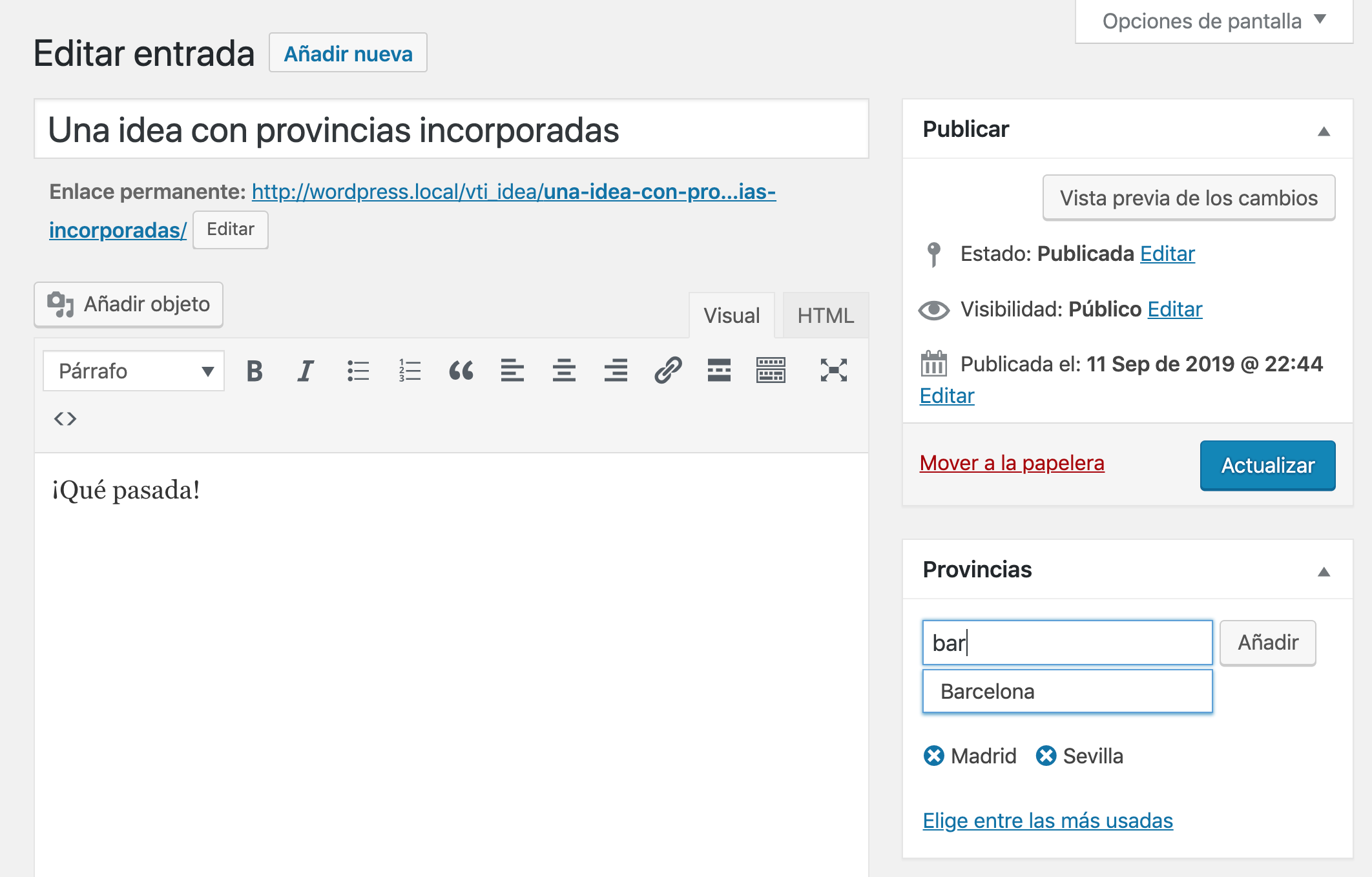Image resolution: width=1372 pixels, height=877 pixels.
Task: Click Mover a la papelera link
Action: [x=1012, y=463]
